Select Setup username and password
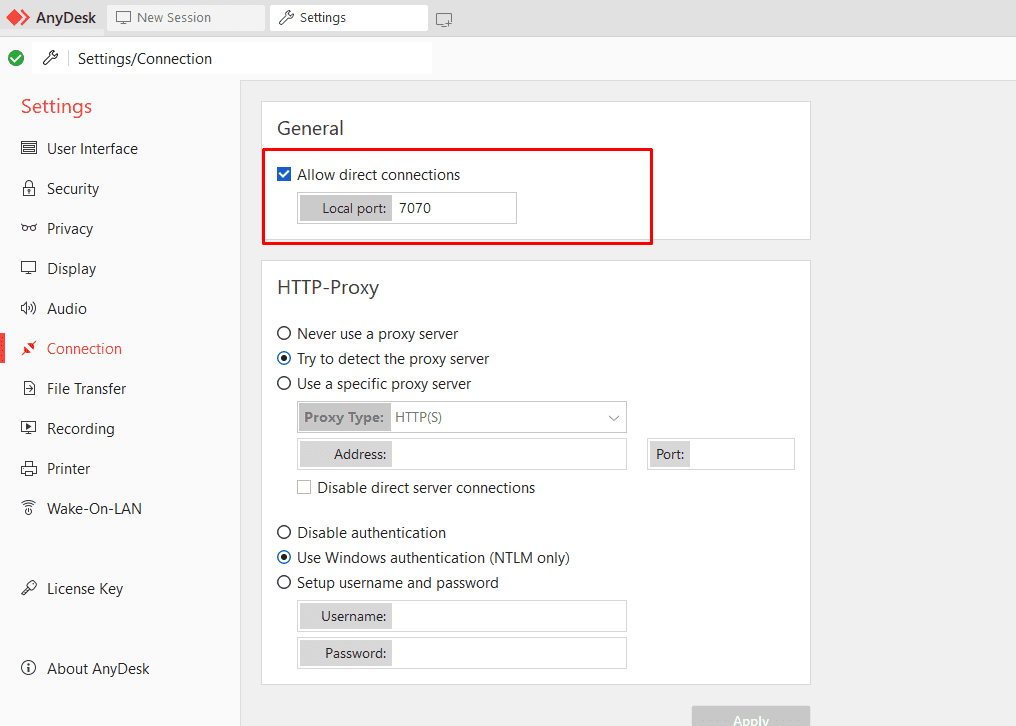 pos(284,582)
